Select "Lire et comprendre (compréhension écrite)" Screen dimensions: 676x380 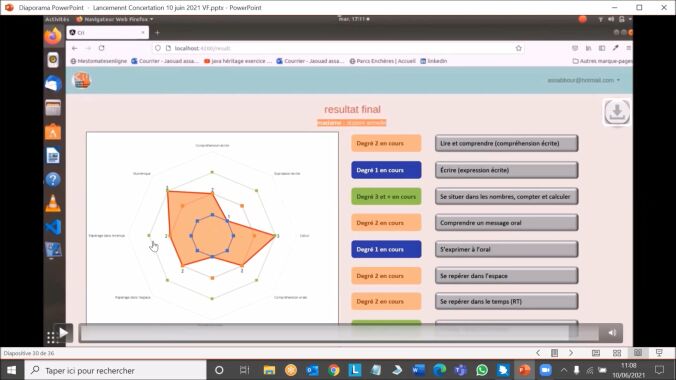(x=507, y=143)
